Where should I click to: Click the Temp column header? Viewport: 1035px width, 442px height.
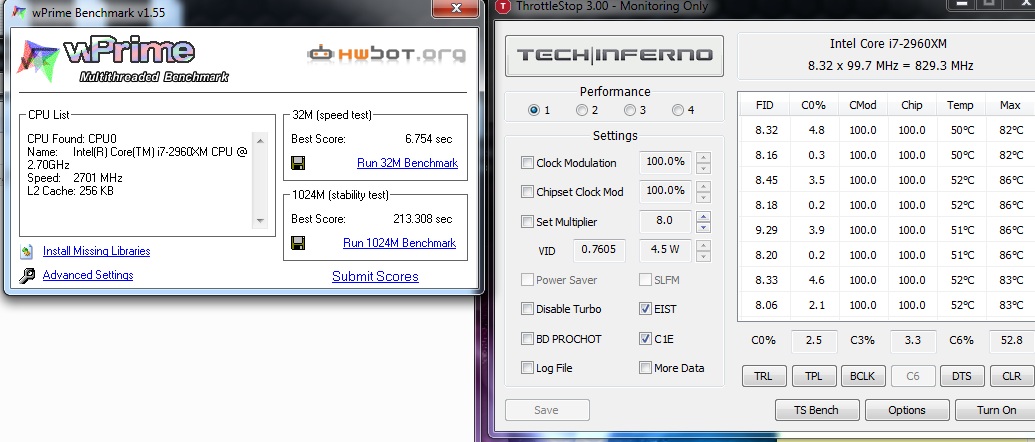[960, 106]
